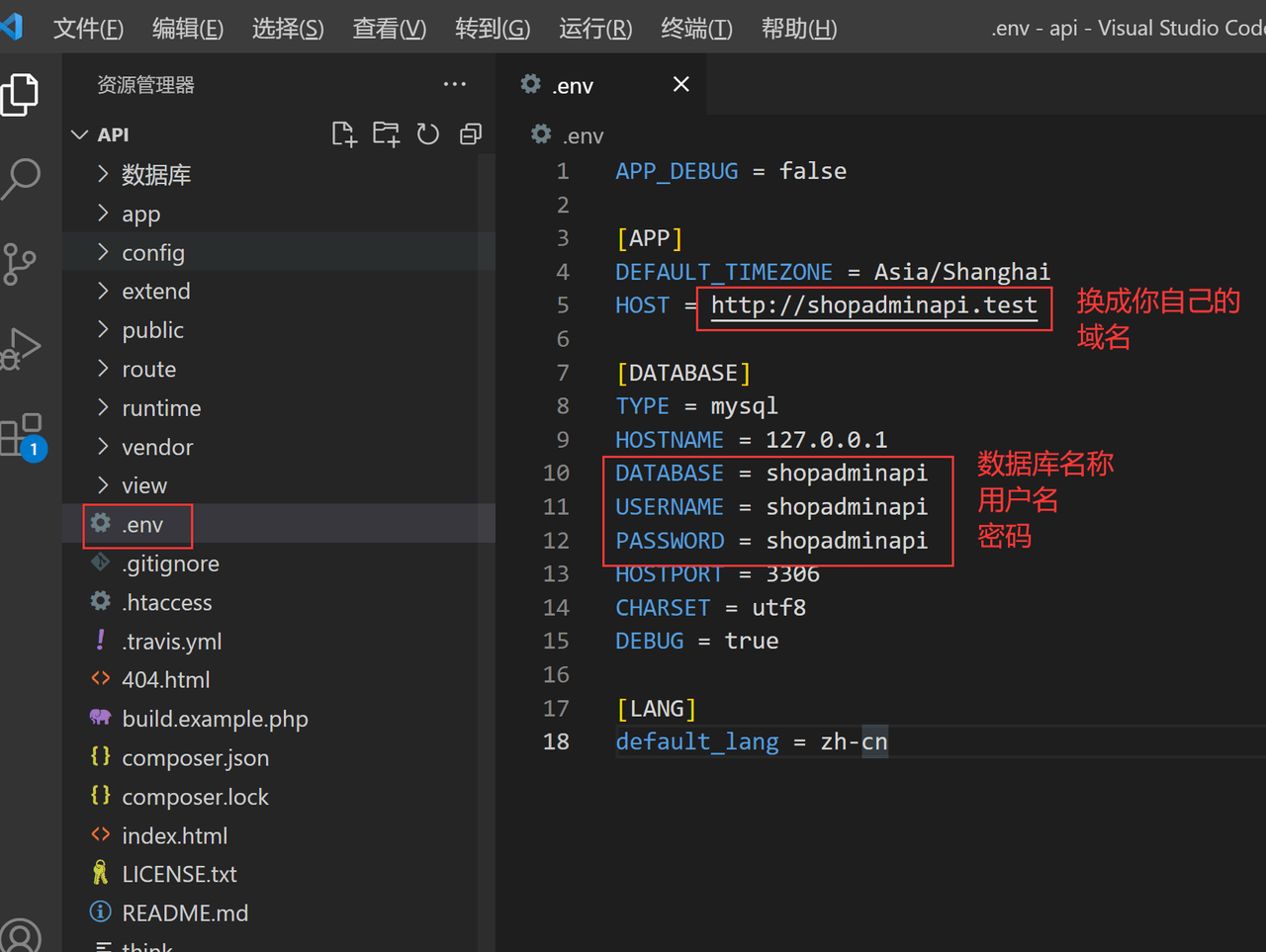The height and width of the screenshot is (952, 1266).
Task: Expand the 数据库 folder
Action: point(103,174)
